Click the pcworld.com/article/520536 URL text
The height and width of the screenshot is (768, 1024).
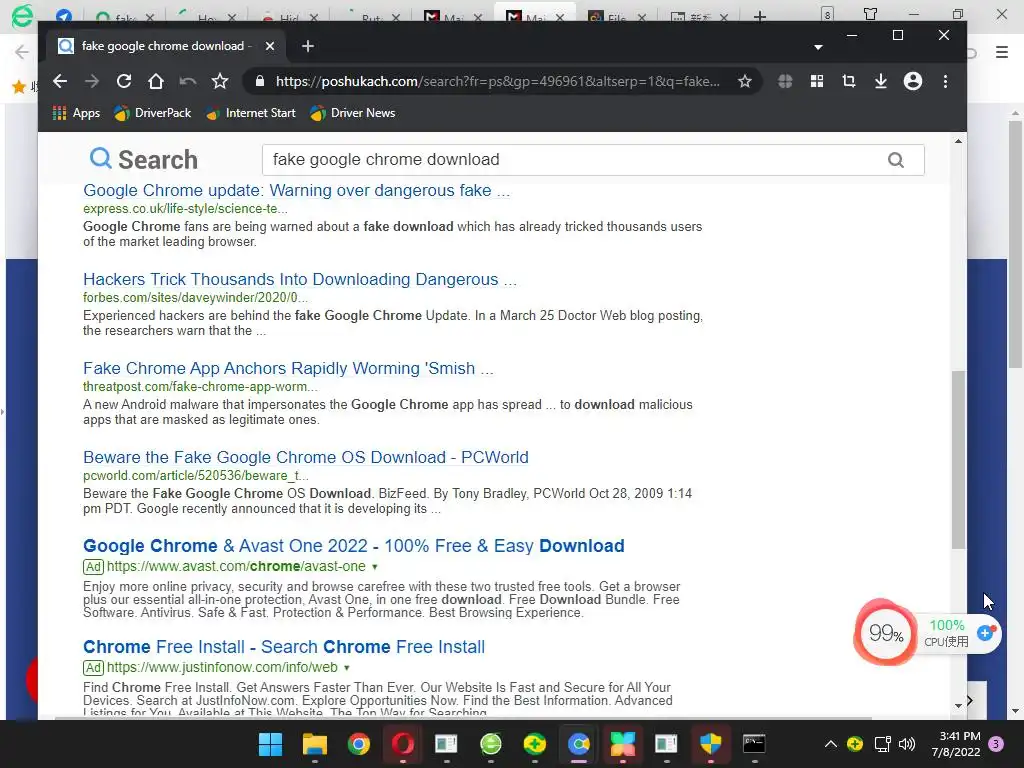coord(195,476)
